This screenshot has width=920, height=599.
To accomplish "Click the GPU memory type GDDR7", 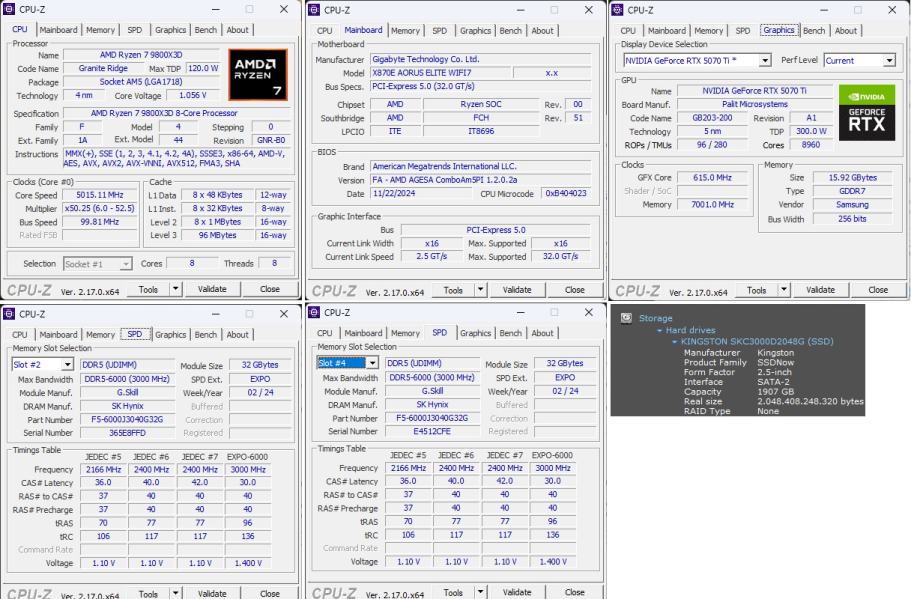I will coord(852,191).
